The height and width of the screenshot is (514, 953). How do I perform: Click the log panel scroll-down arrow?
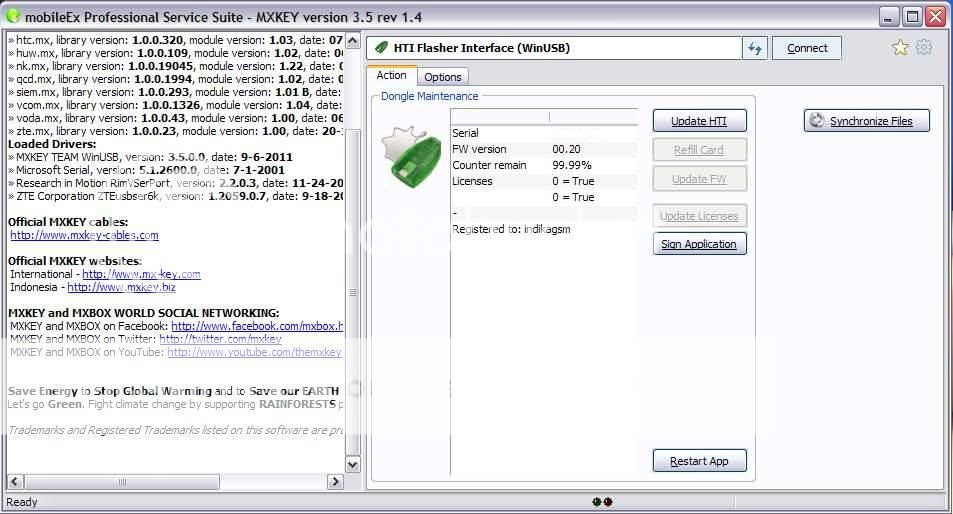click(x=352, y=464)
